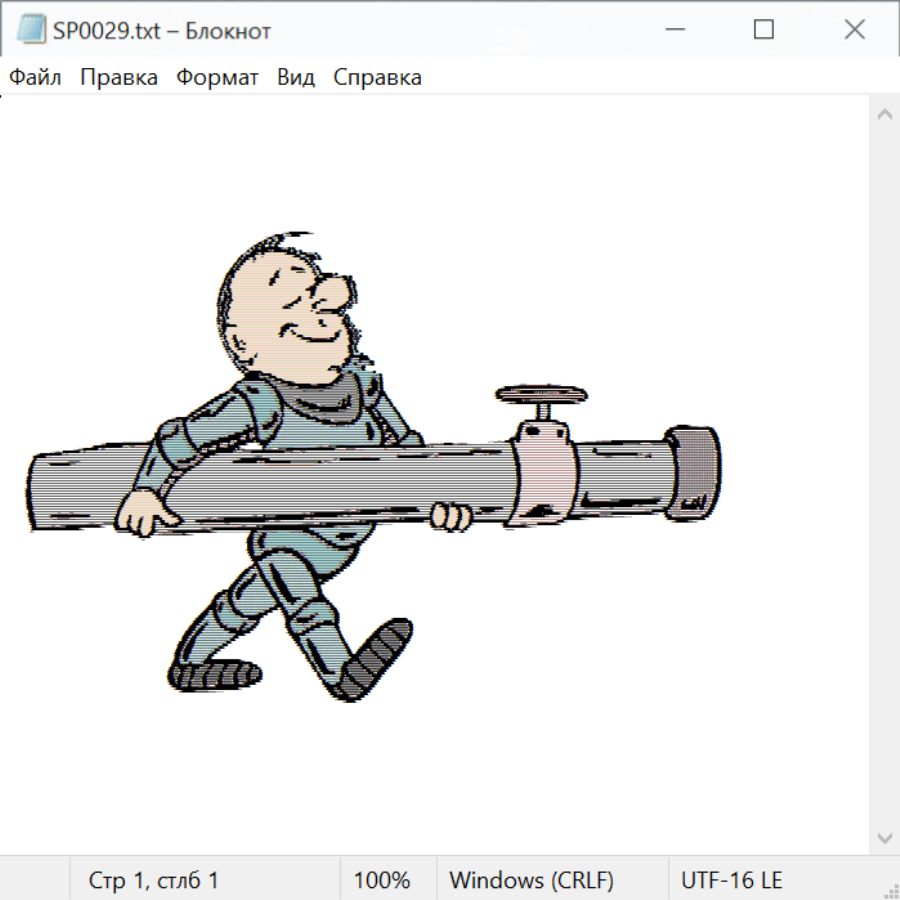Click the Стр 1, стлб 1 status field
This screenshot has width=900, height=900.
pos(153,881)
